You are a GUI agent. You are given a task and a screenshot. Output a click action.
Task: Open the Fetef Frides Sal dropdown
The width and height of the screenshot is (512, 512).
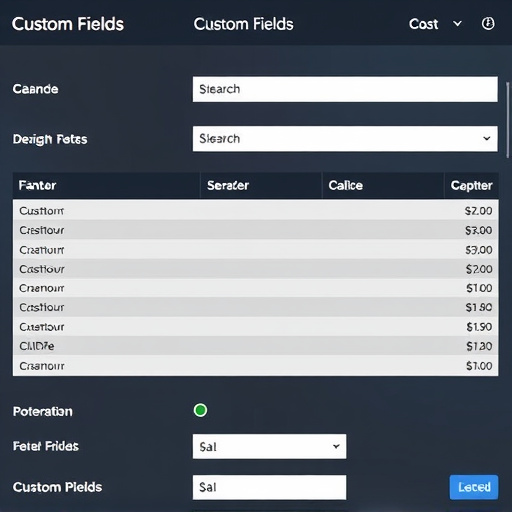tap(269, 446)
